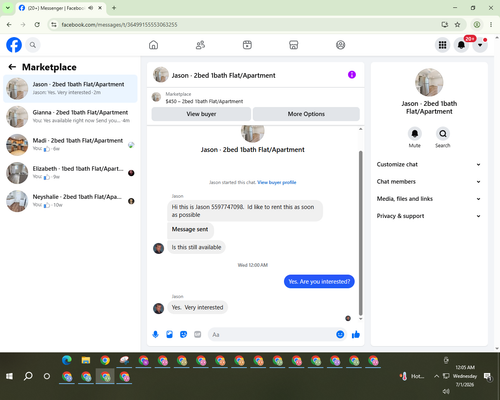This screenshot has height=400, width=500.
Task: Mute the conversation bell icon
Action: pos(415,134)
